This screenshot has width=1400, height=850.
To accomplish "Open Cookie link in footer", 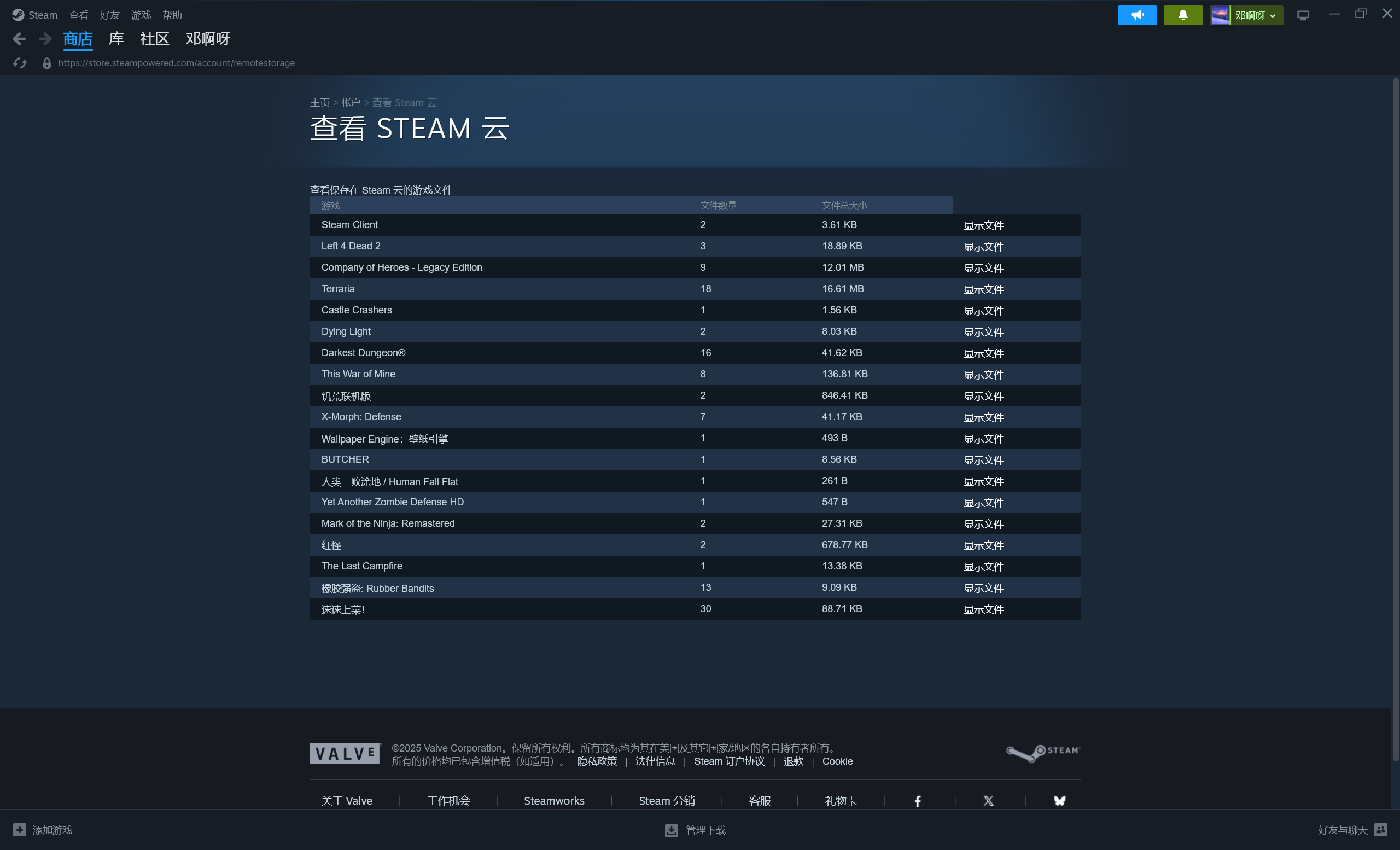I will pyautogui.click(x=837, y=761).
